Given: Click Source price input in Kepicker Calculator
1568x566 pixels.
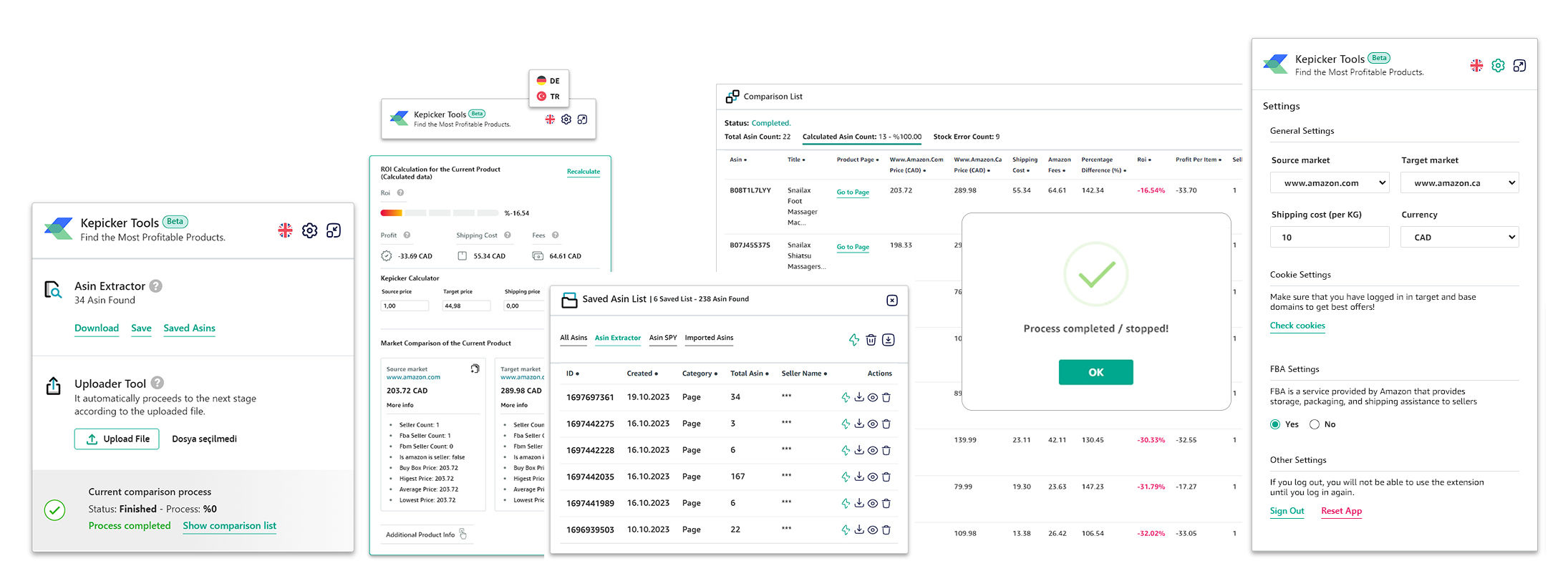Looking at the screenshot, I should pos(405,306).
